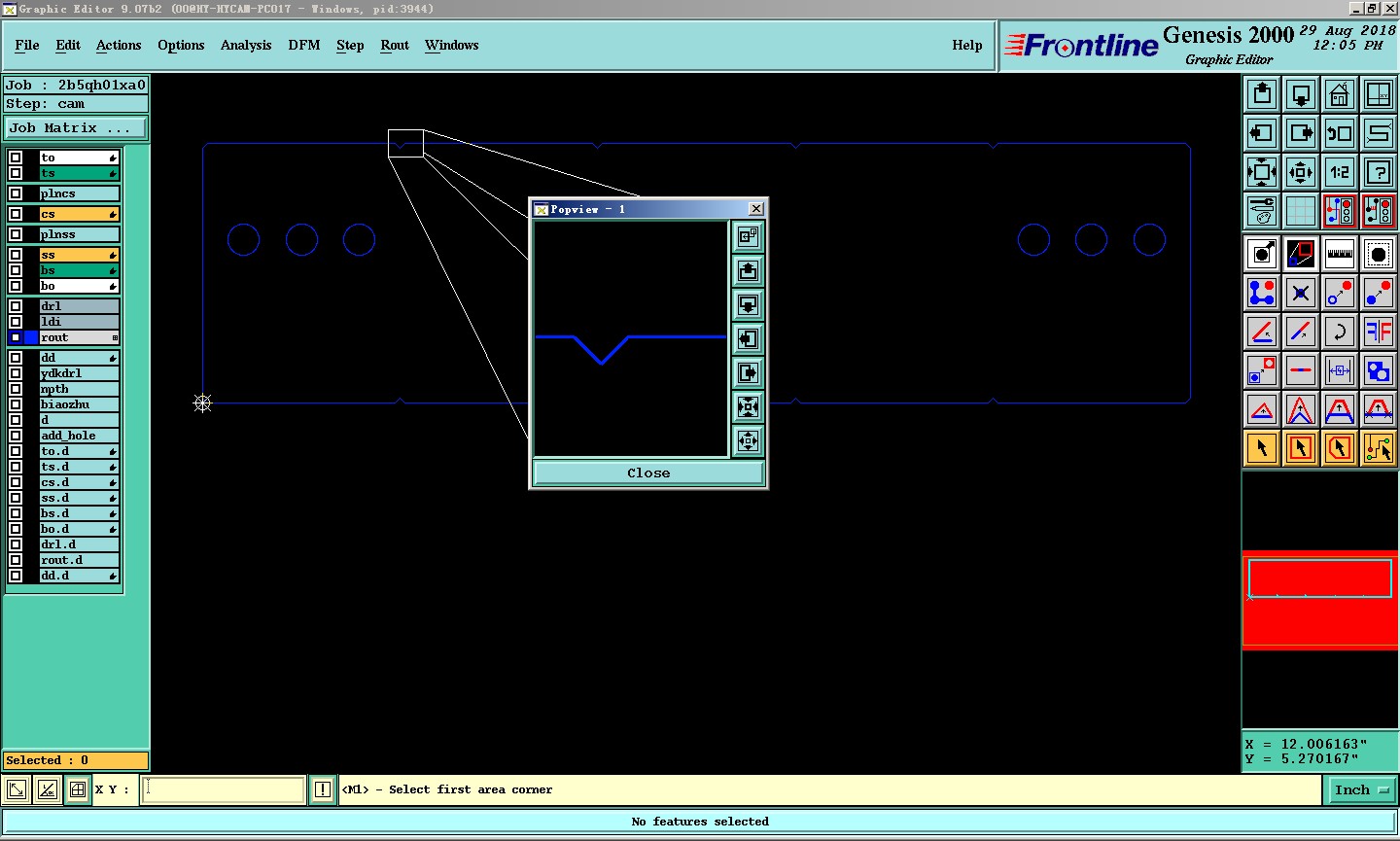Open the File menu
The image size is (1400, 841).
(27, 45)
